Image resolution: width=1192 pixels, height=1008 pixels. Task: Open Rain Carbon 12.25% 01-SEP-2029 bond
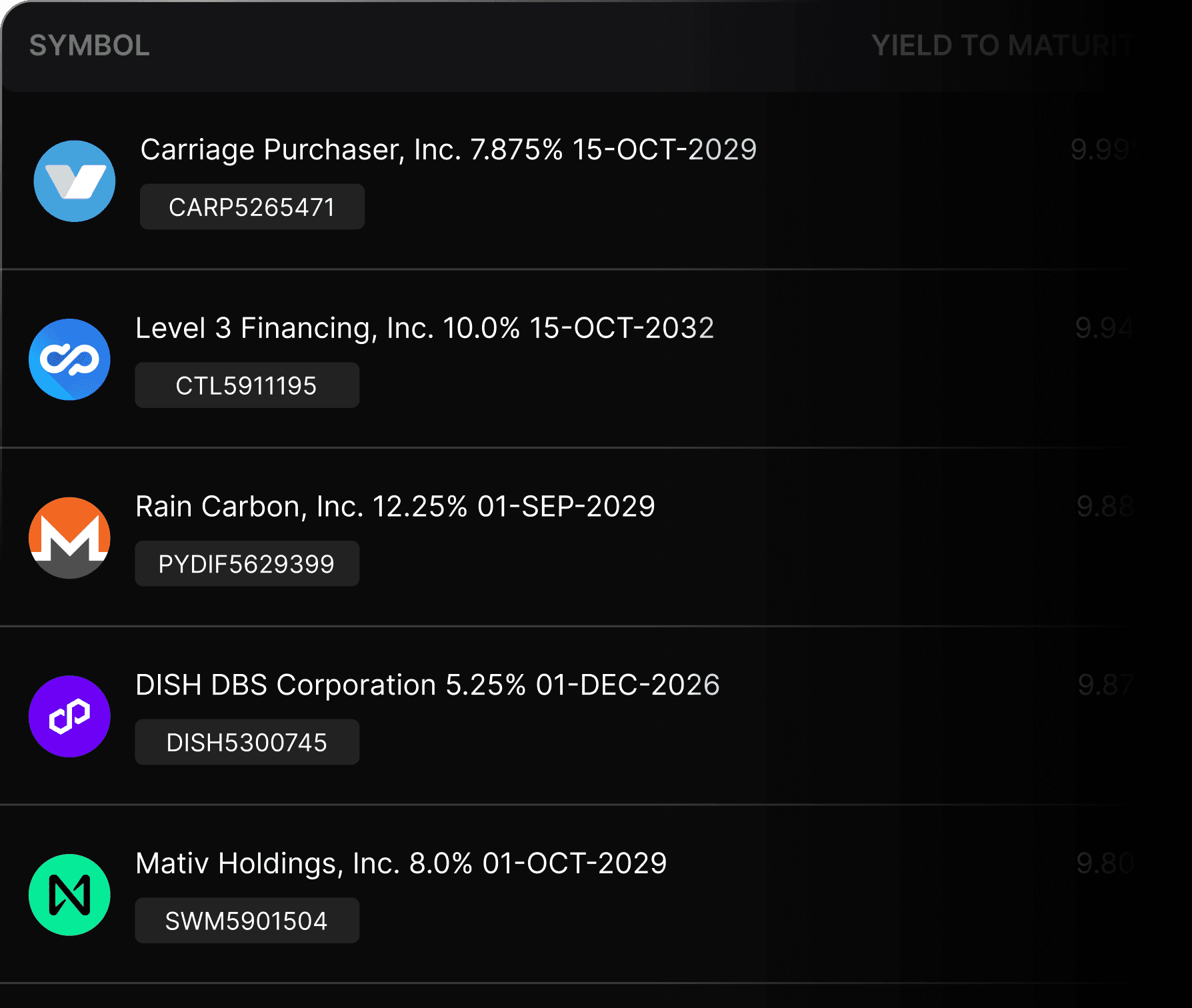coord(395,507)
